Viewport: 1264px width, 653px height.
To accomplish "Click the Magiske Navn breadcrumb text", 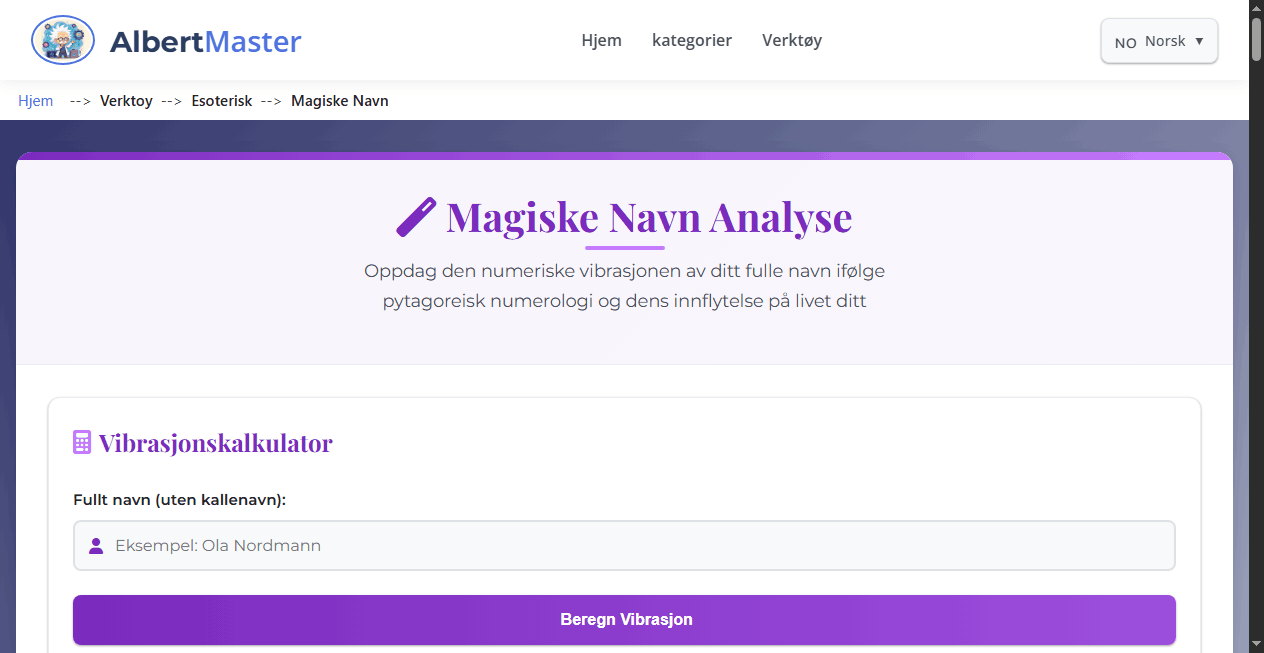I will 340,101.
